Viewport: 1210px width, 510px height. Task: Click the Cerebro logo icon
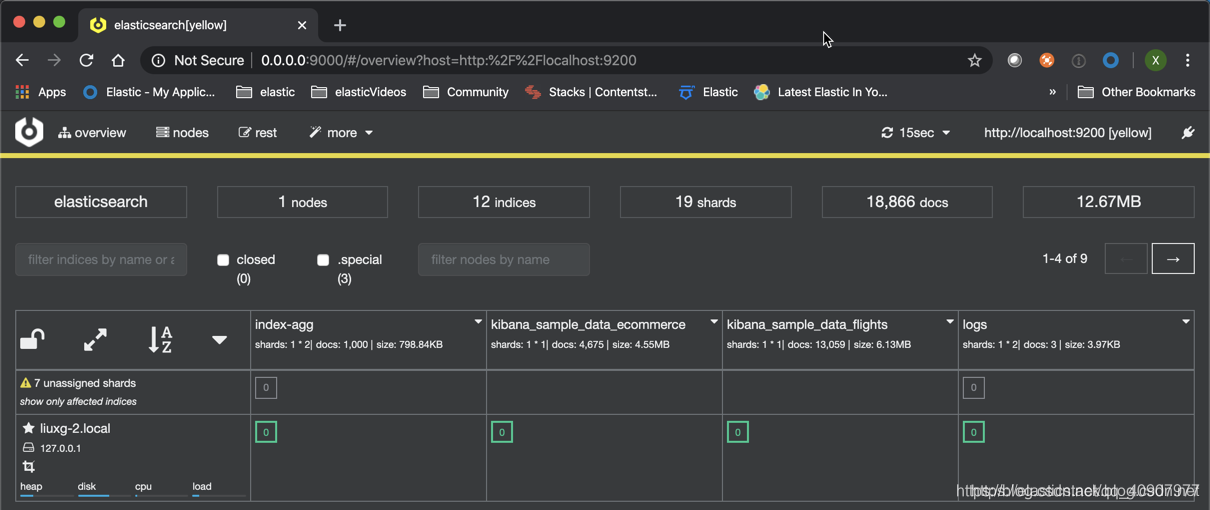click(x=29, y=132)
